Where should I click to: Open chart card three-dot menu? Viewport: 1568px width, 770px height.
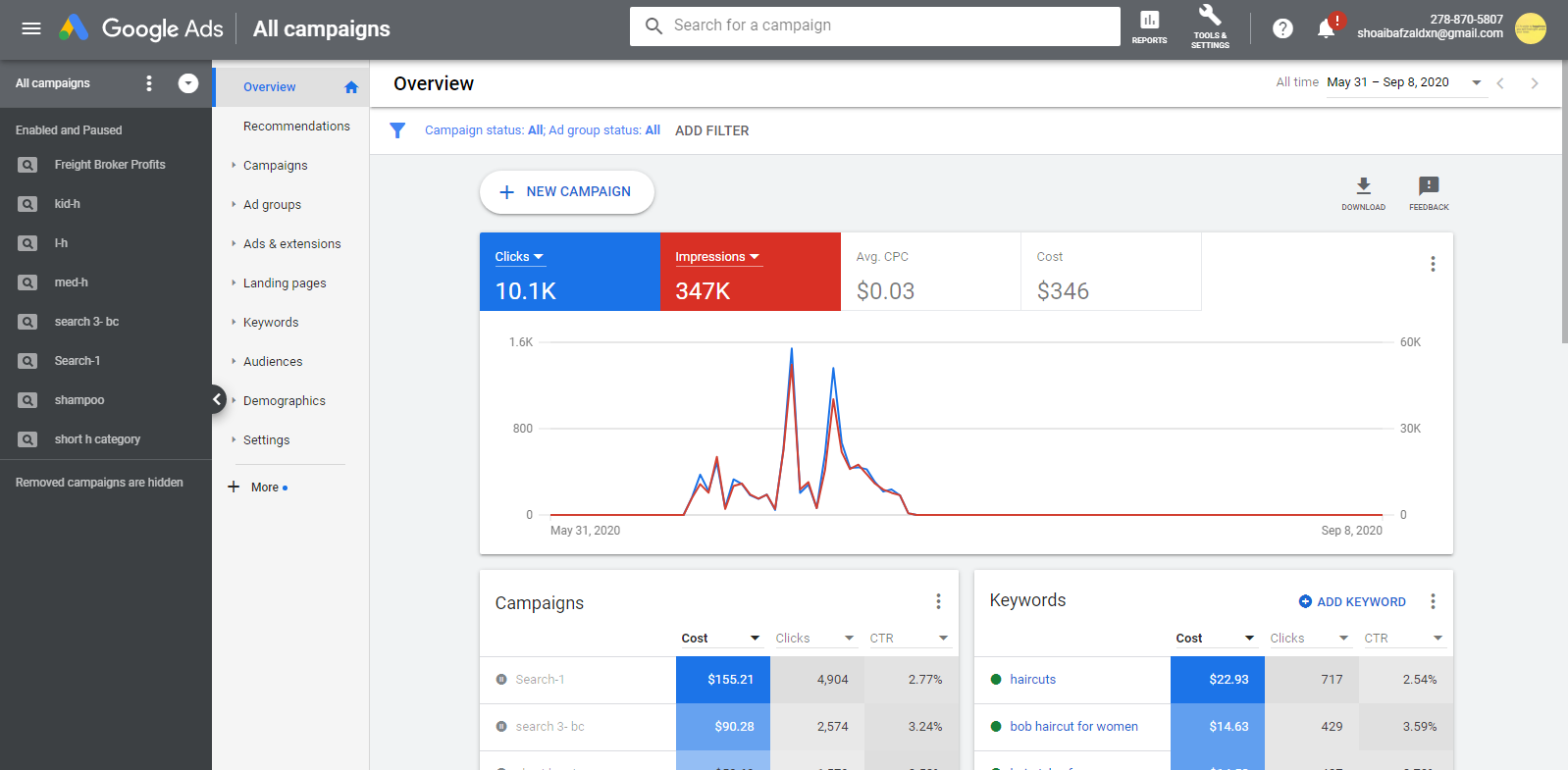click(1433, 264)
